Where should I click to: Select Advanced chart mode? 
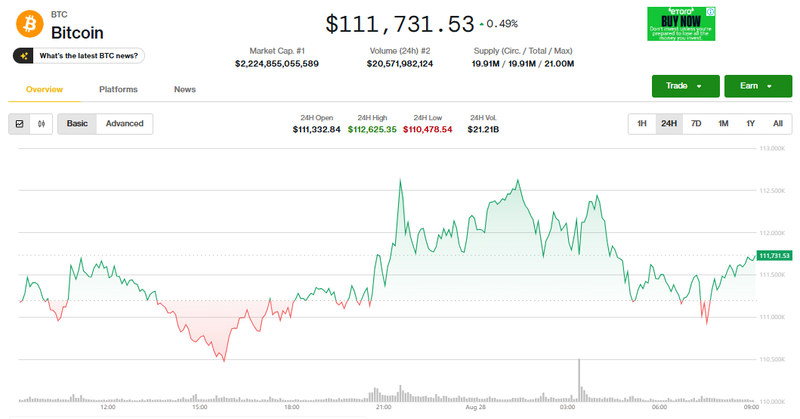coord(125,124)
